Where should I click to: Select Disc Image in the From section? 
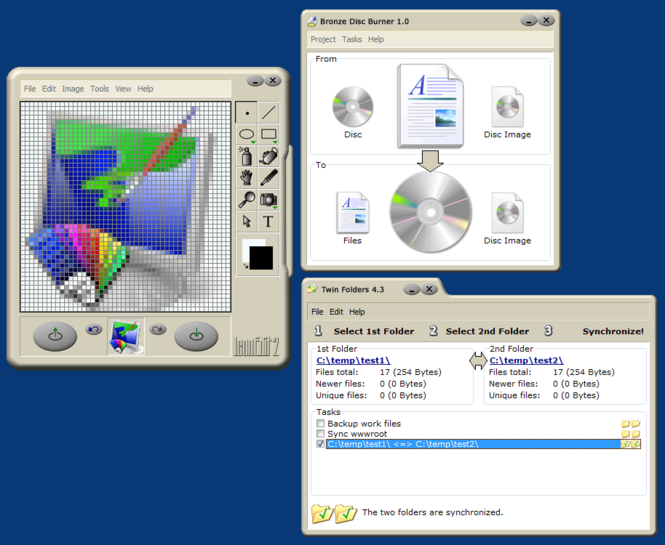pos(507,112)
